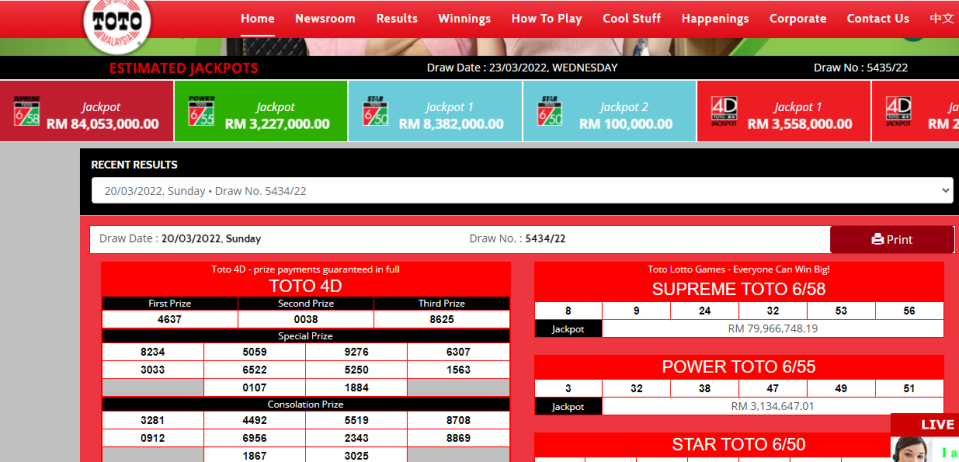Click Power Toto jackpot RM 3,134,647.01
Image resolution: width=959 pixels, height=462 pixels.
tap(773, 406)
